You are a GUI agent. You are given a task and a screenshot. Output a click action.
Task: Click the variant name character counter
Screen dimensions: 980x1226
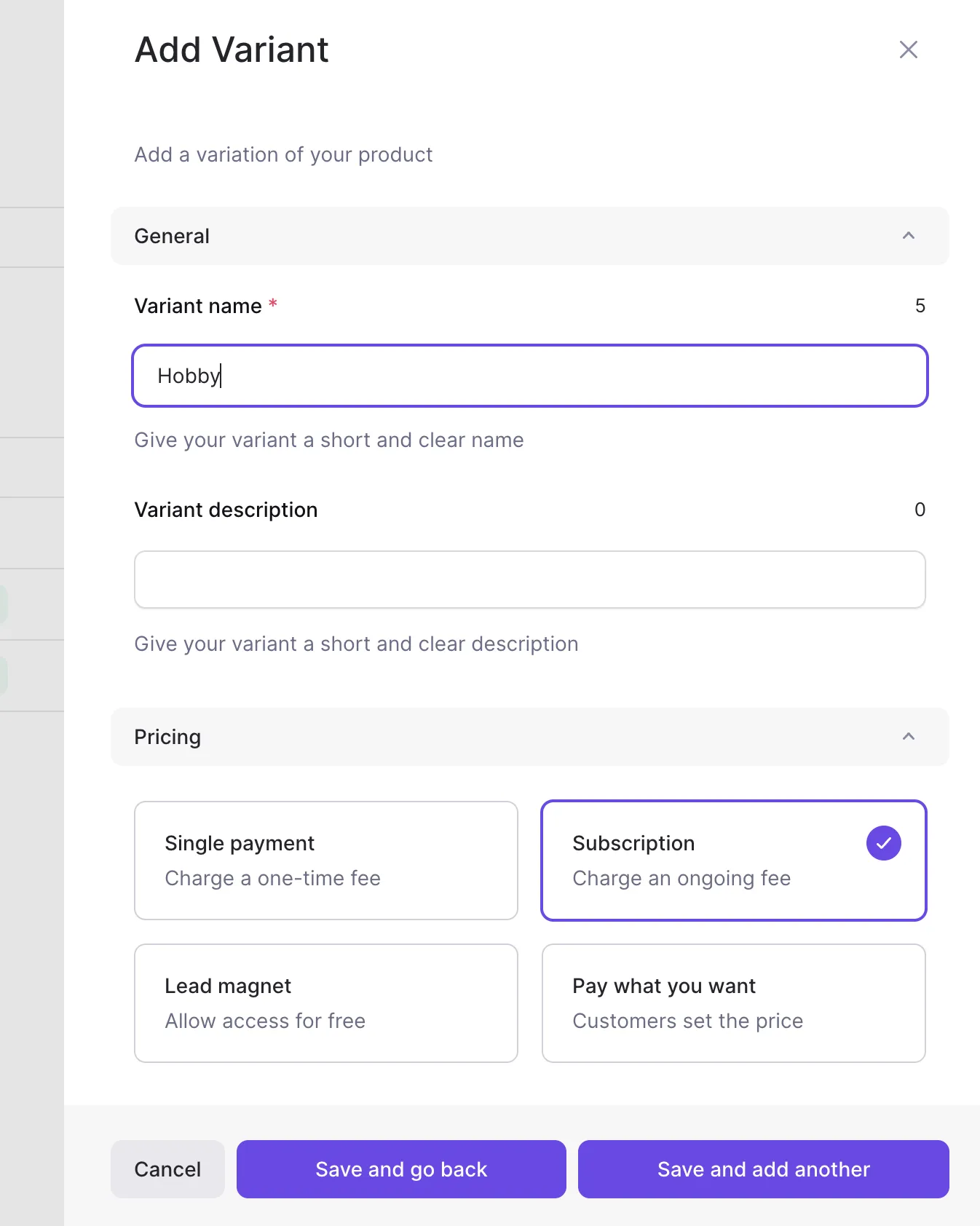(920, 306)
